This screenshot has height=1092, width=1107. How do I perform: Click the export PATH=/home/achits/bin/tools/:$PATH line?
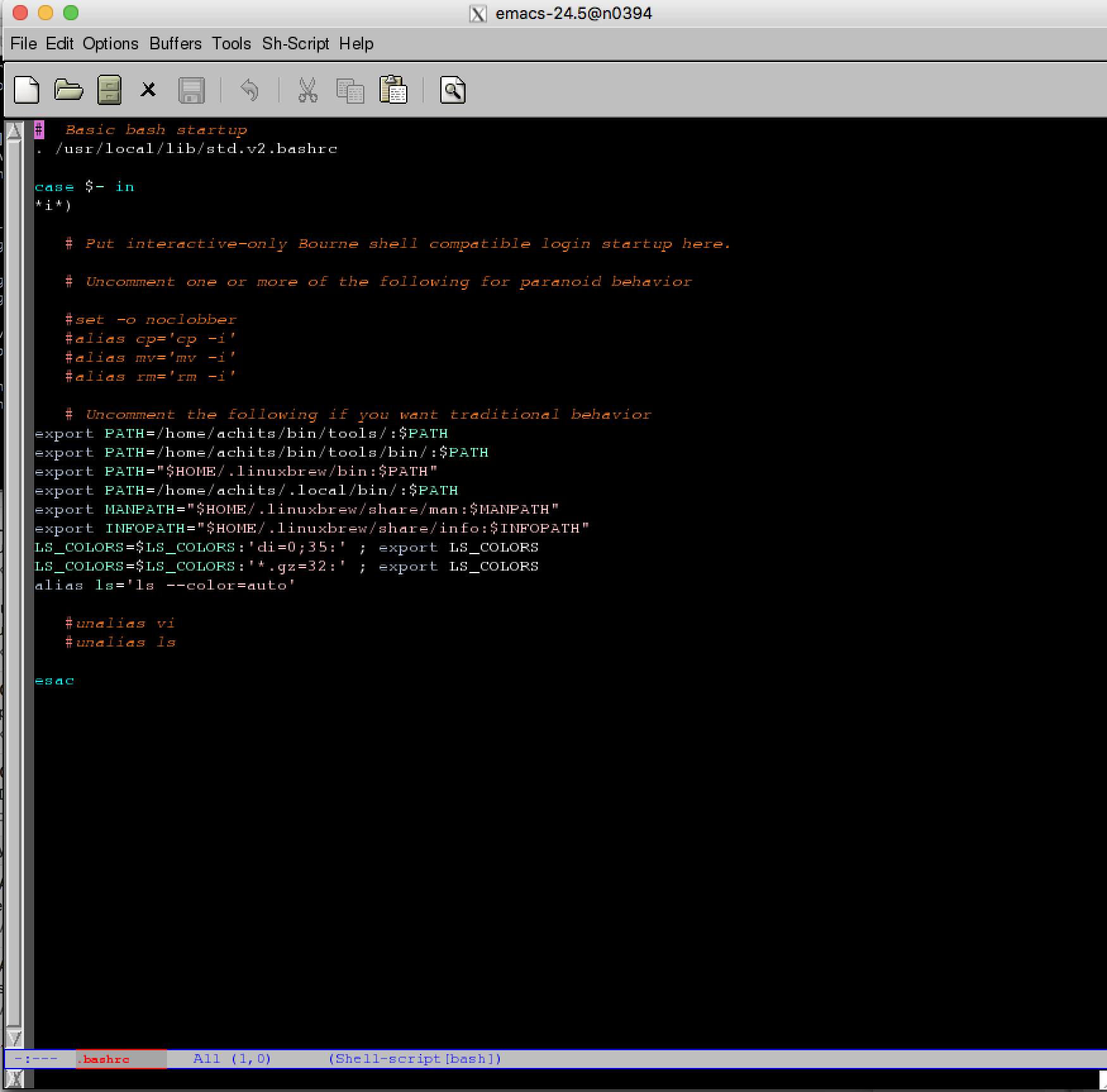point(242,433)
